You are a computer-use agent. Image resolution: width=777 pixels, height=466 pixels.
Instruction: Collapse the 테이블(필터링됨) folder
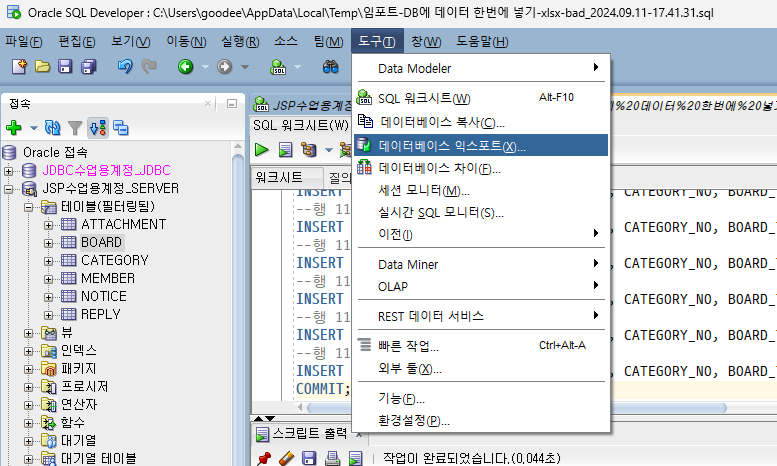point(28,207)
